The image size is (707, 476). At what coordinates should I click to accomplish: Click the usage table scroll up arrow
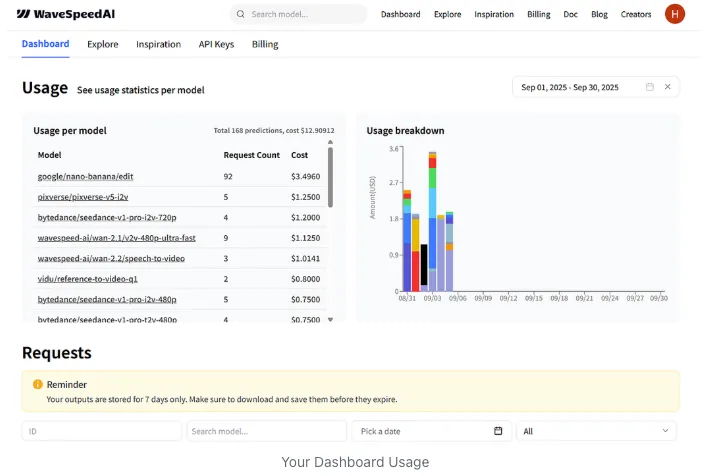click(331, 142)
